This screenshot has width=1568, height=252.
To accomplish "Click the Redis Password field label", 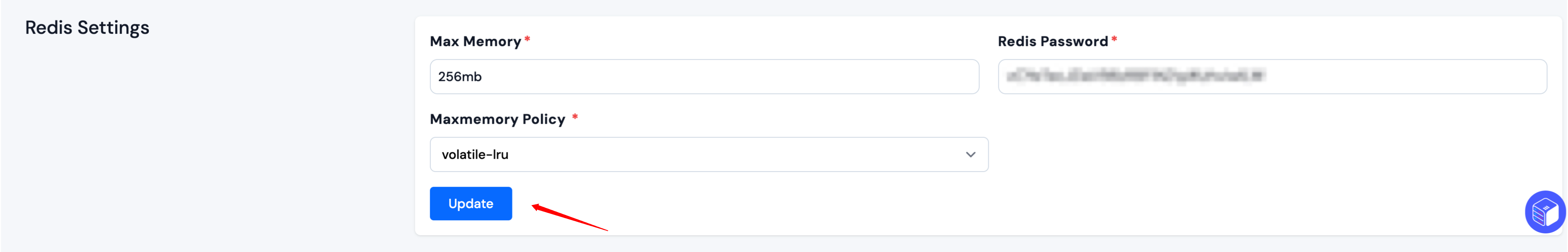I will tap(1053, 41).
